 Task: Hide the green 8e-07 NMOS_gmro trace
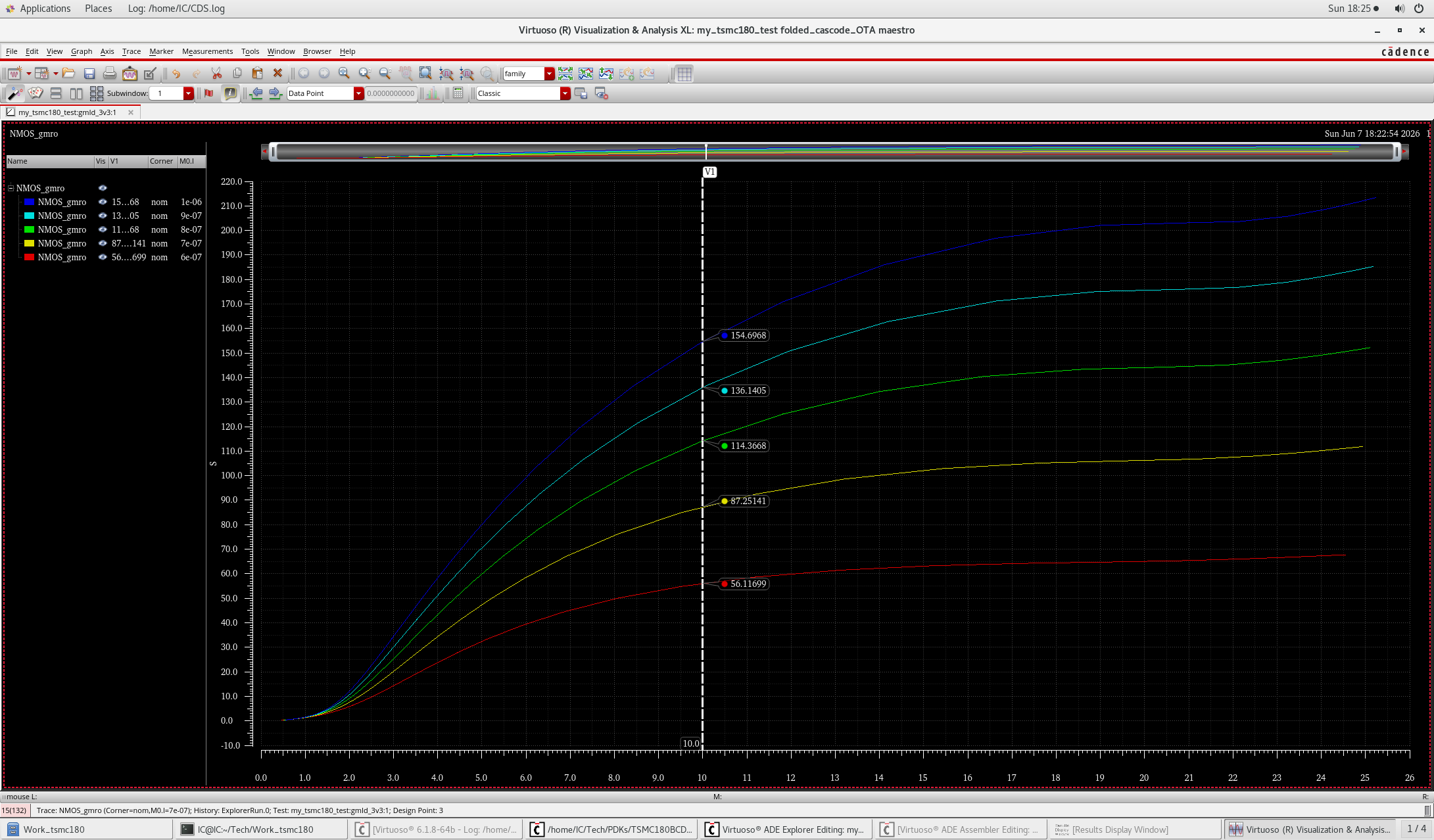pyautogui.click(x=103, y=229)
